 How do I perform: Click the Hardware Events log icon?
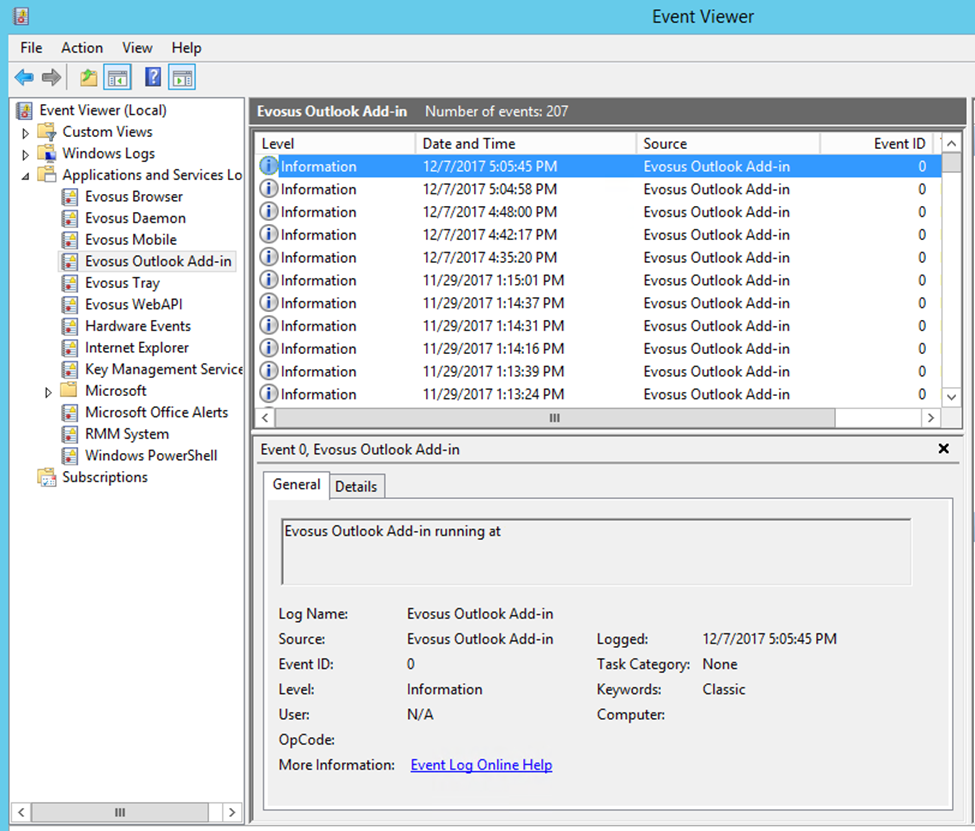70,326
